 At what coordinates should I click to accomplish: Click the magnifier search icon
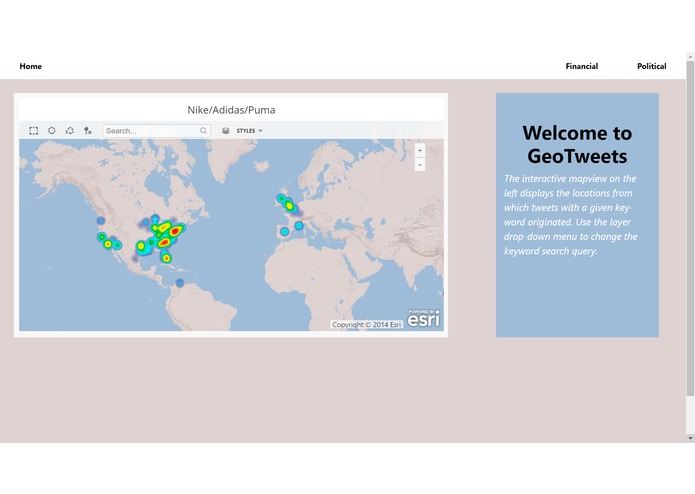pos(203,131)
